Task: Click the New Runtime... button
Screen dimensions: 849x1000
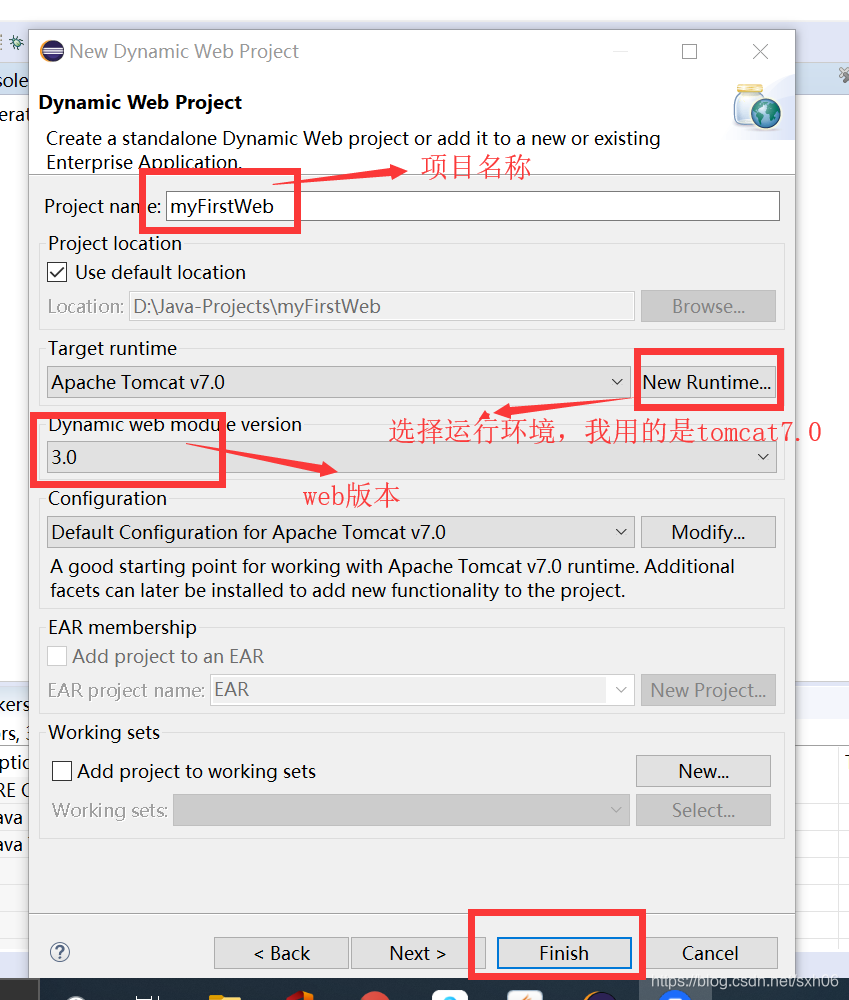Action: pyautogui.click(x=707, y=382)
